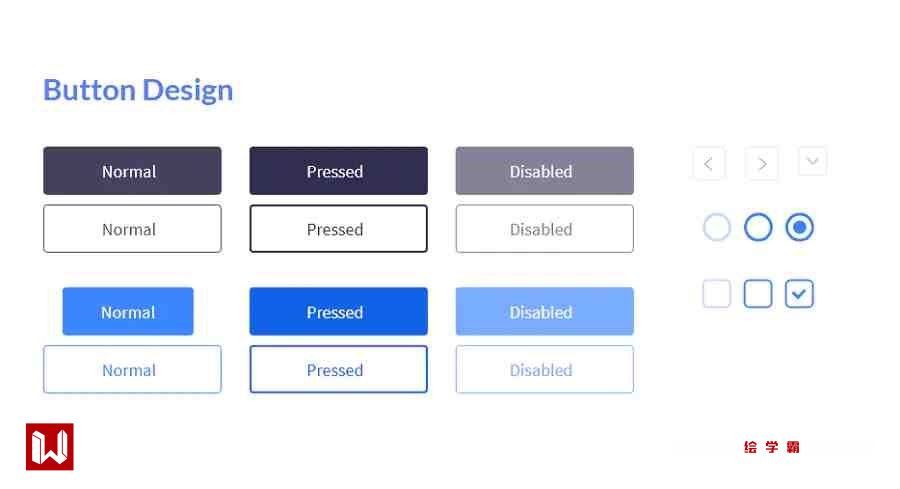Screen dimensions: 900x489
Task: Click the dark outlined Pressed button
Action: point(338,229)
